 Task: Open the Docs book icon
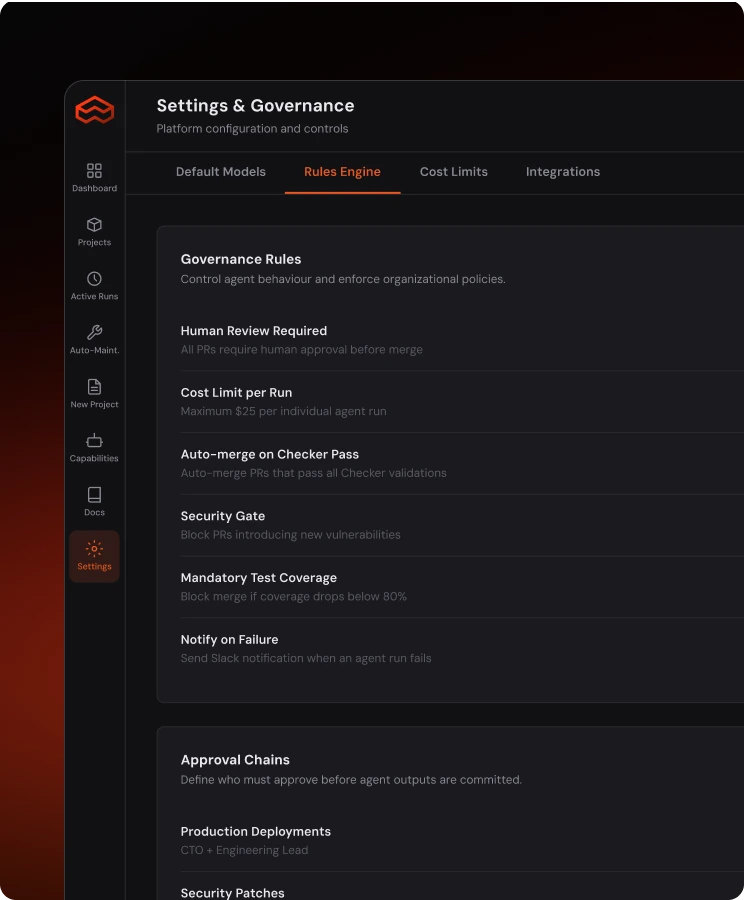click(x=94, y=494)
